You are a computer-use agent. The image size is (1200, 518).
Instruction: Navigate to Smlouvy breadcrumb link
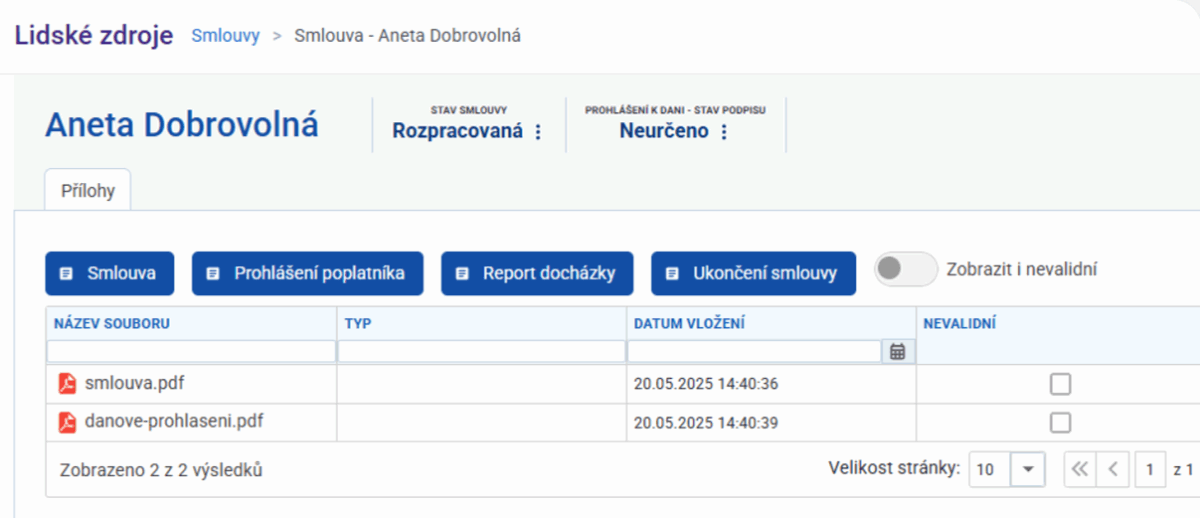point(225,36)
